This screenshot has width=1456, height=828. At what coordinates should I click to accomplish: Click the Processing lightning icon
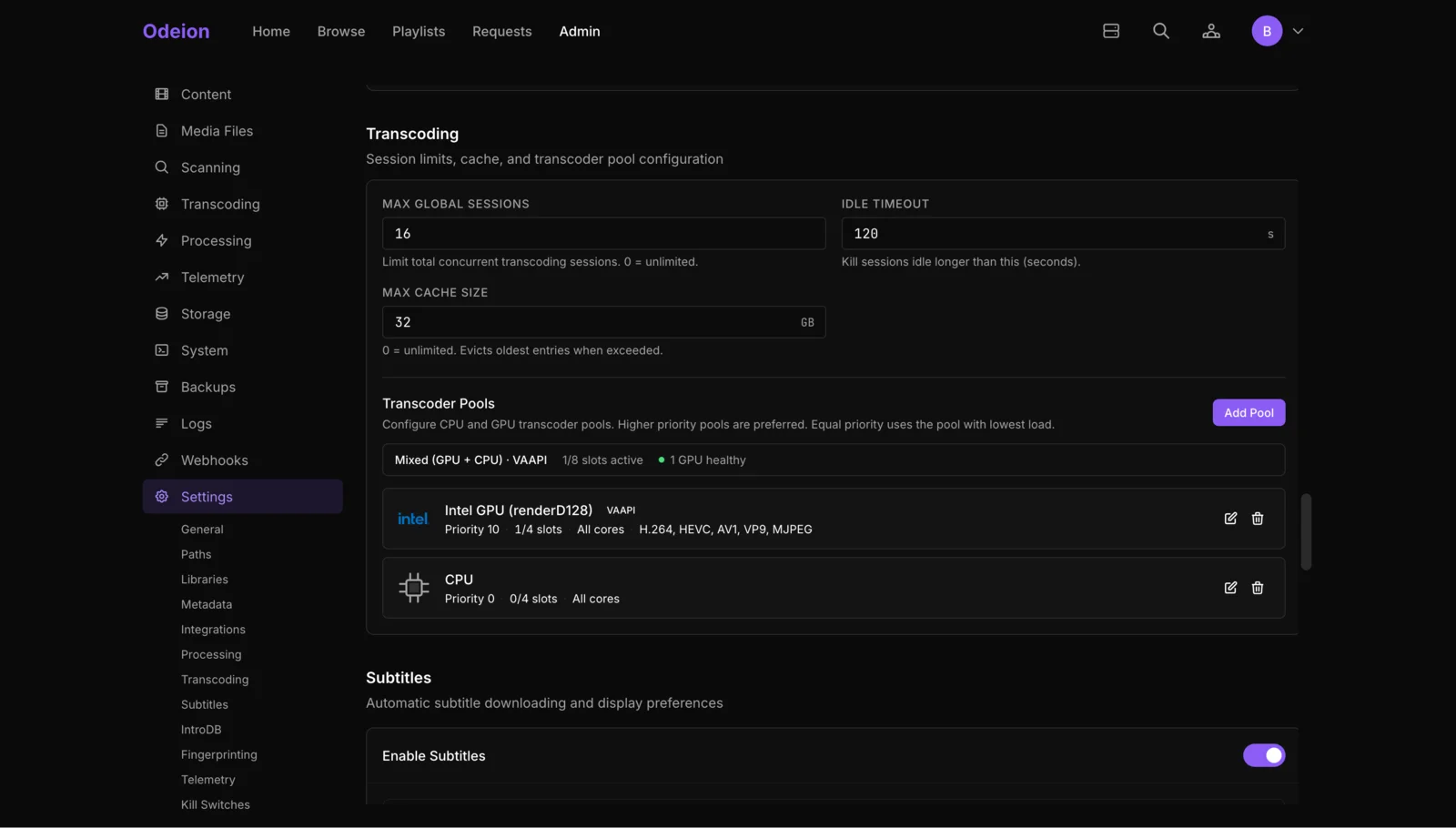(161, 240)
